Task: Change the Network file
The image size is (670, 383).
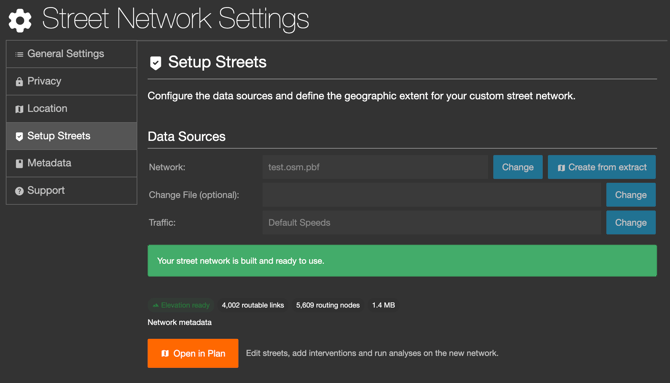Action: point(518,167)
